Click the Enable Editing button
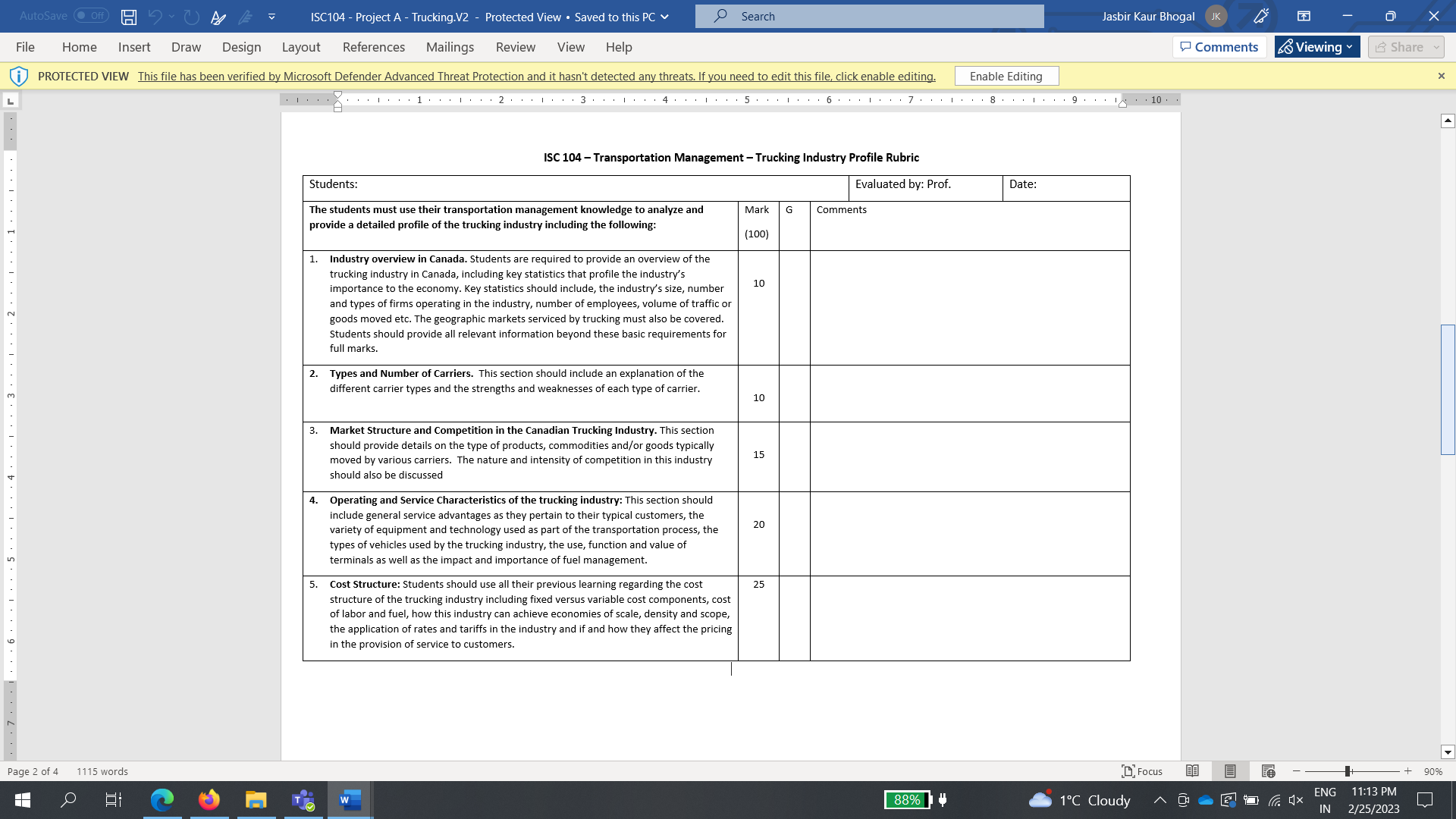This screenshot has width=1456, height=819. [x=1006, y=77]
